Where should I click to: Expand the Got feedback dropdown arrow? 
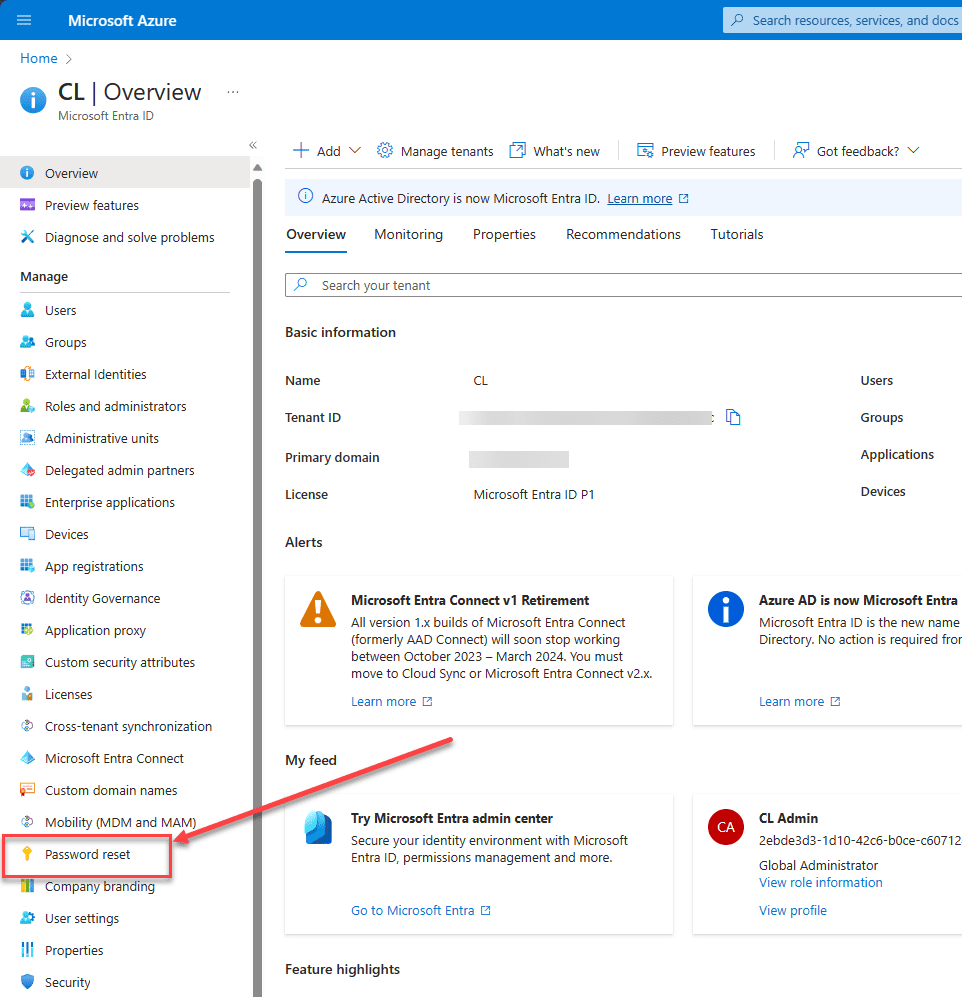tap(914, 151)
